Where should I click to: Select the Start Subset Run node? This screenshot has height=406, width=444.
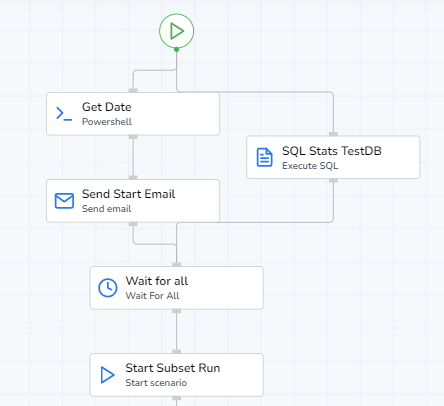176,375
